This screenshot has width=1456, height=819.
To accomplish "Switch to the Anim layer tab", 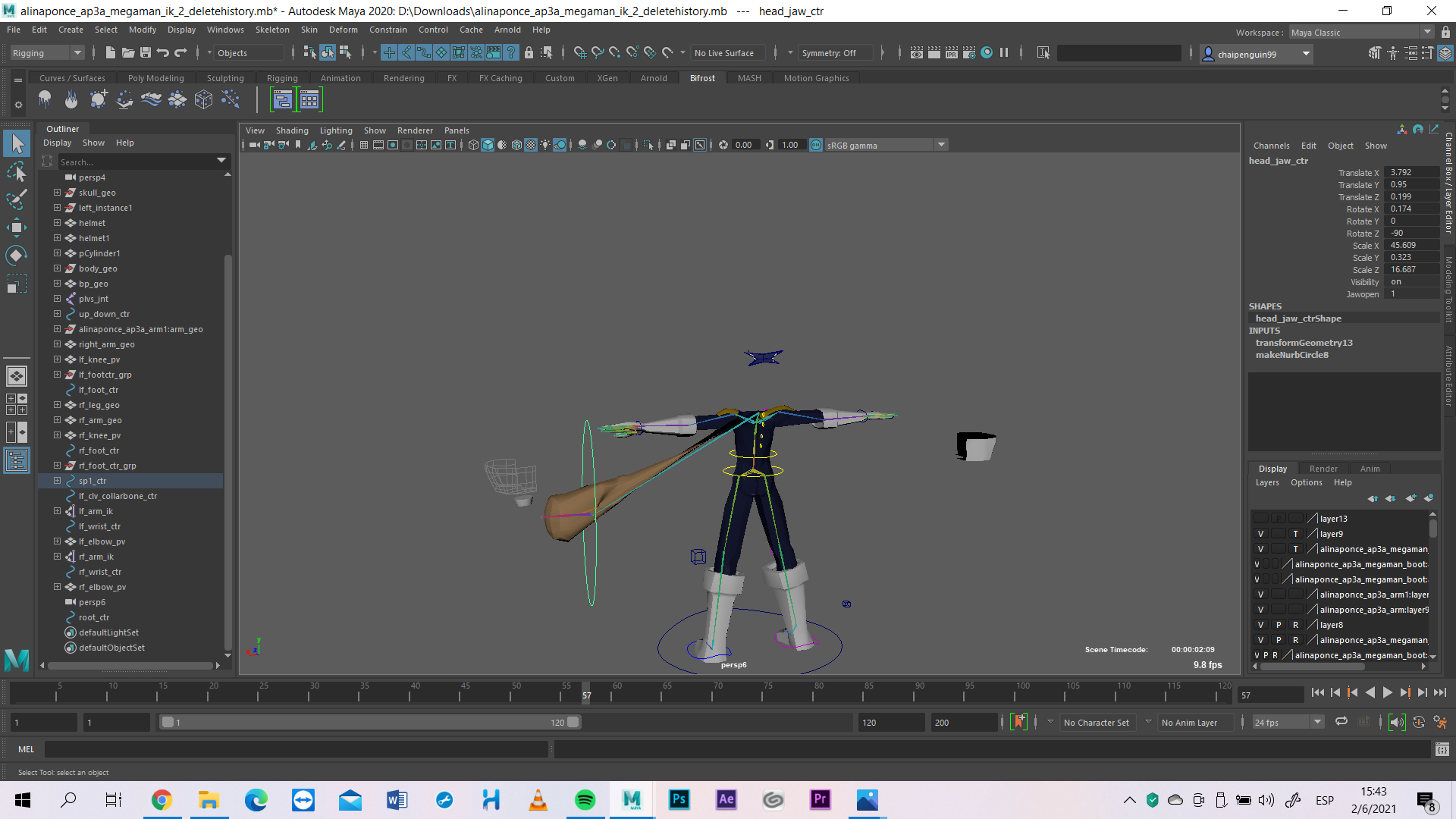I will point(1370,469).
